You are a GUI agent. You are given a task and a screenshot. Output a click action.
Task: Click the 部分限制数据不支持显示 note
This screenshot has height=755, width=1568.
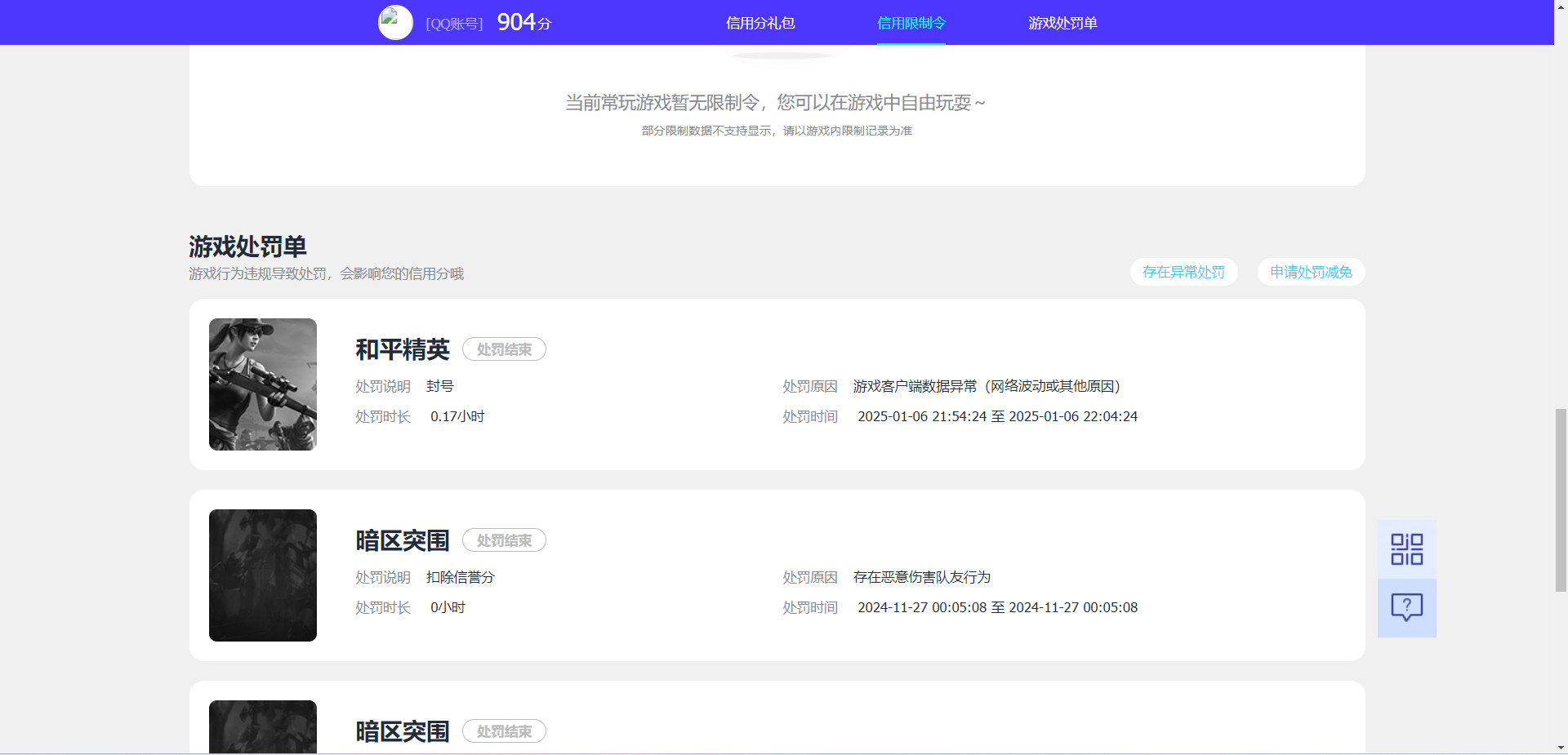point(777,131)
